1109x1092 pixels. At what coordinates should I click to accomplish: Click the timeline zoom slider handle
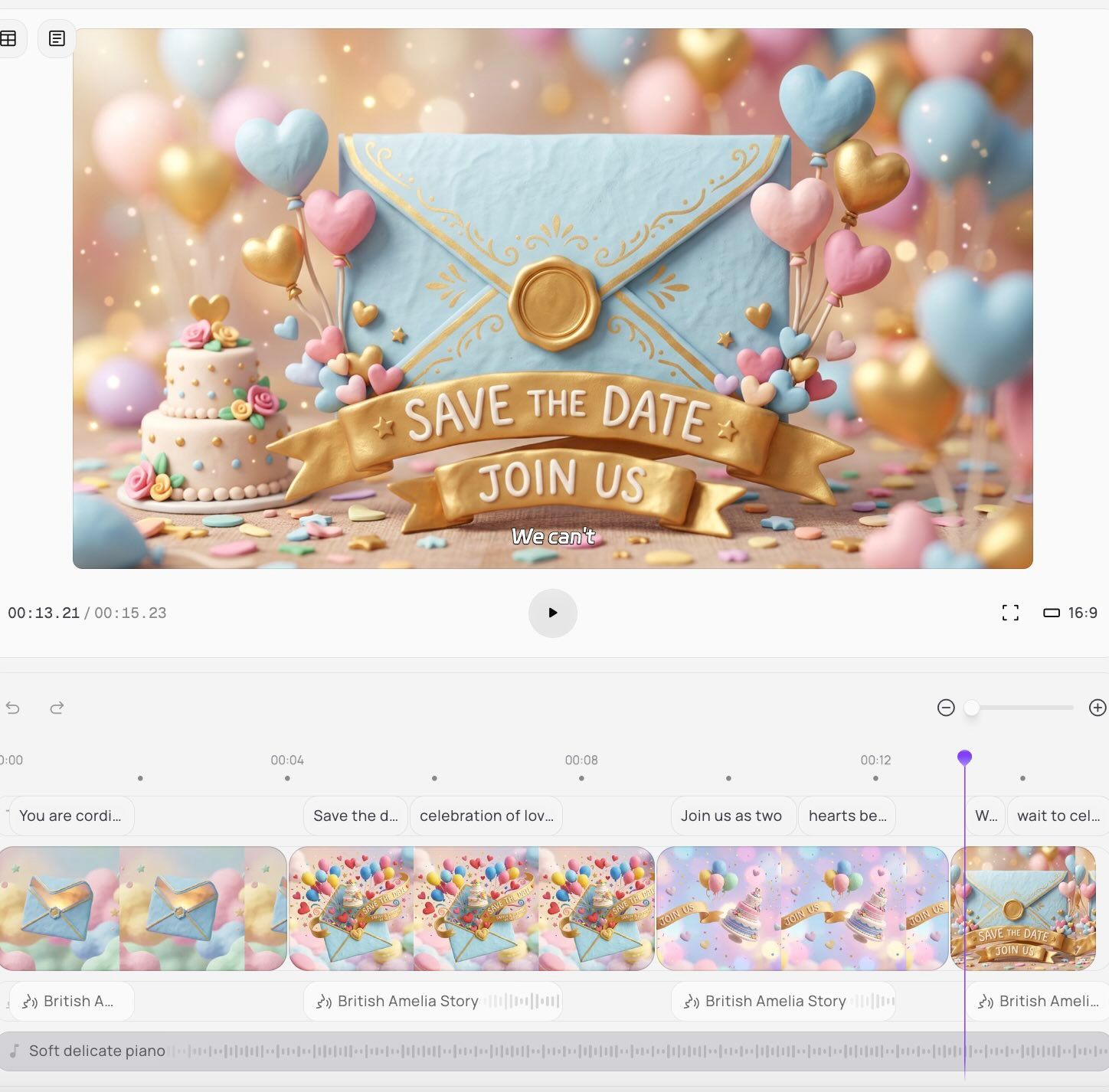(x=971, y=708)
